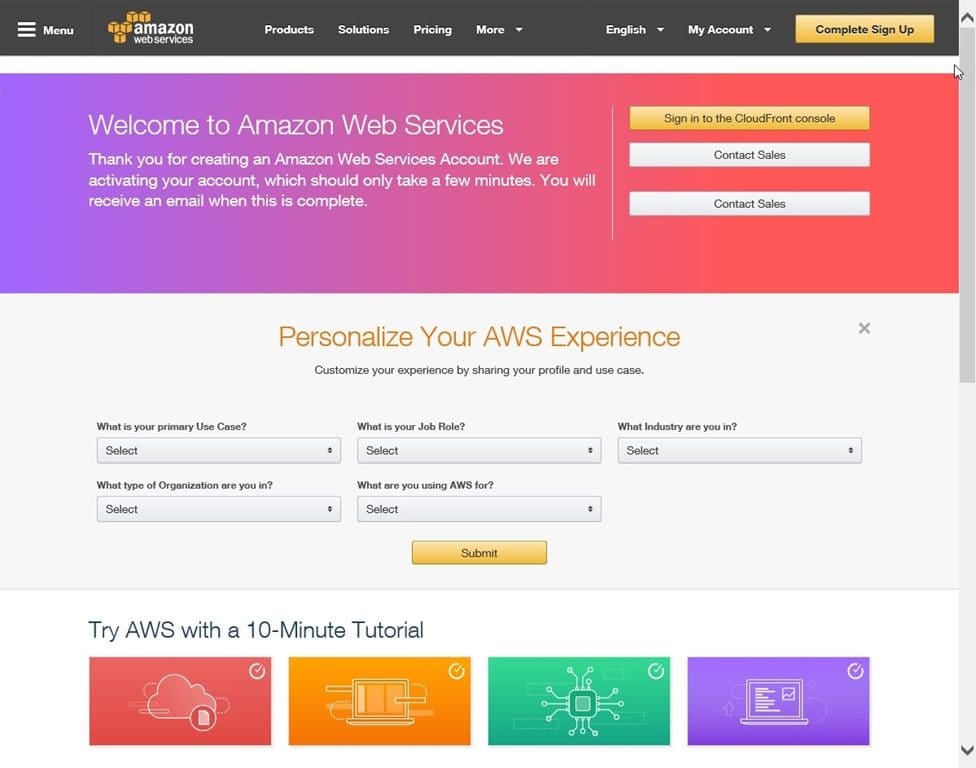Open the Industry dropdown
The height and width of the screenshot is (768, 976).
[x=739, y=451]
